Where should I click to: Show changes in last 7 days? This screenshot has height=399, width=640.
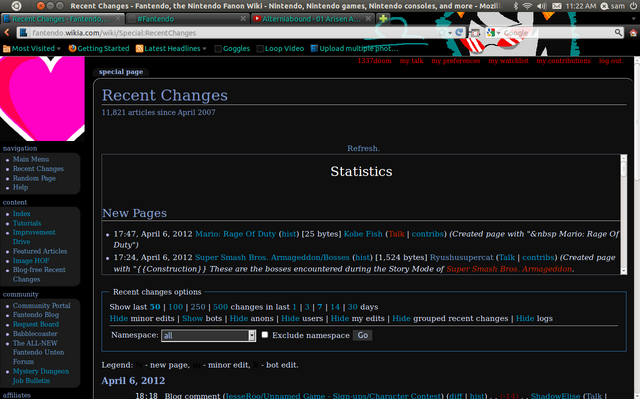point(320,307)
